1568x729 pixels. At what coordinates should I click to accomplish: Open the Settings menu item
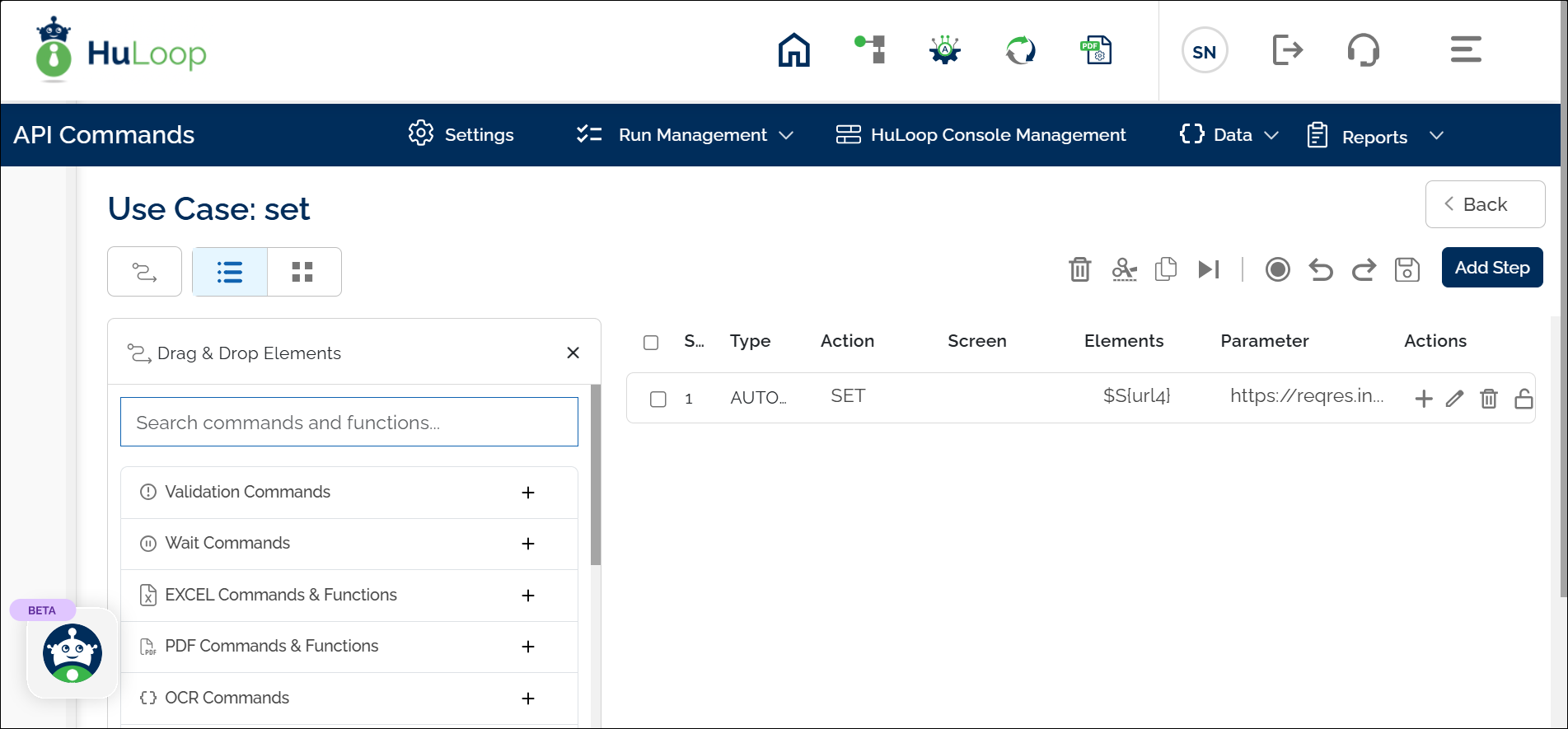click(461, 135)
